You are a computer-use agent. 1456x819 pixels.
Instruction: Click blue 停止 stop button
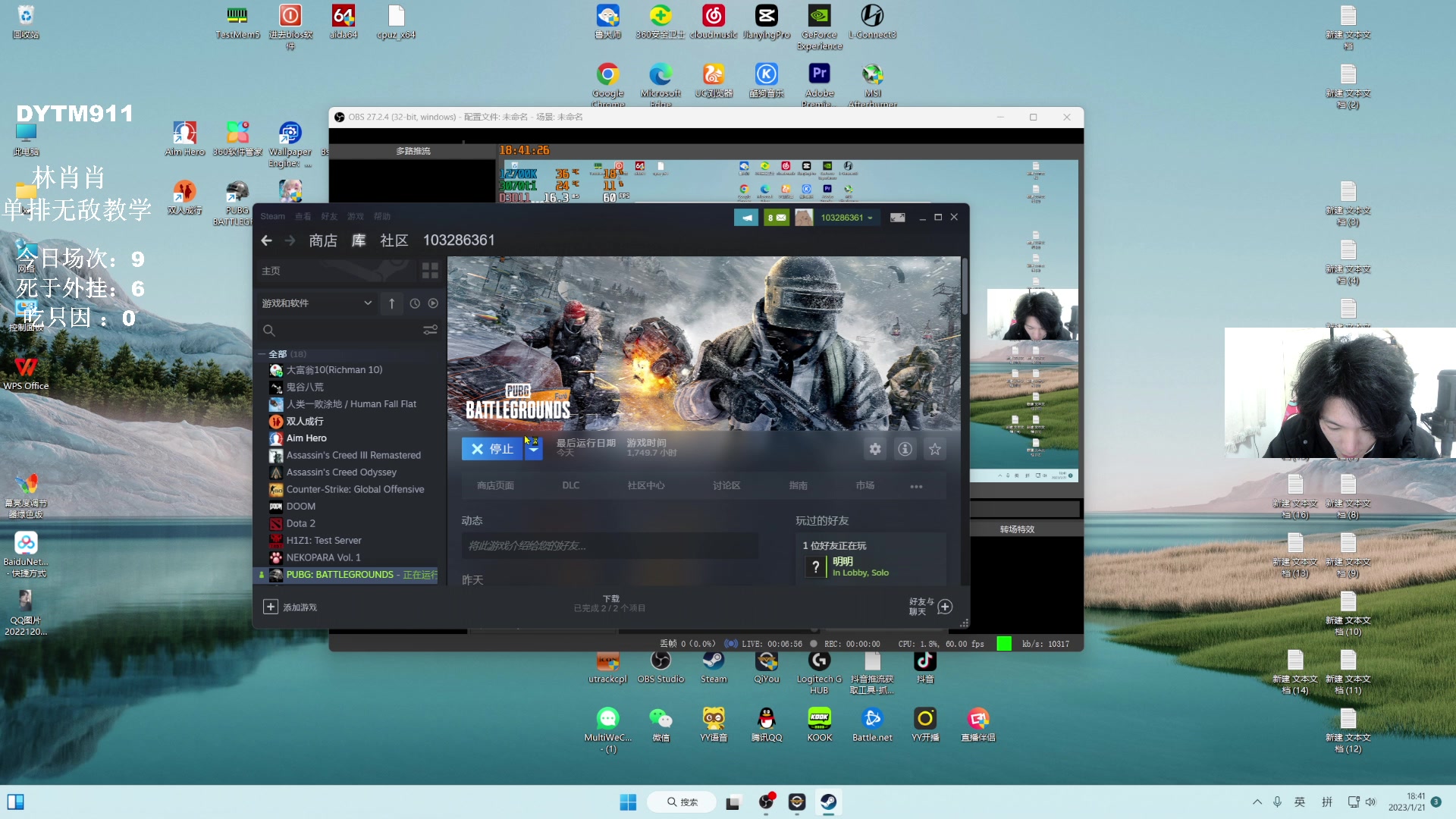coord(492,449)
